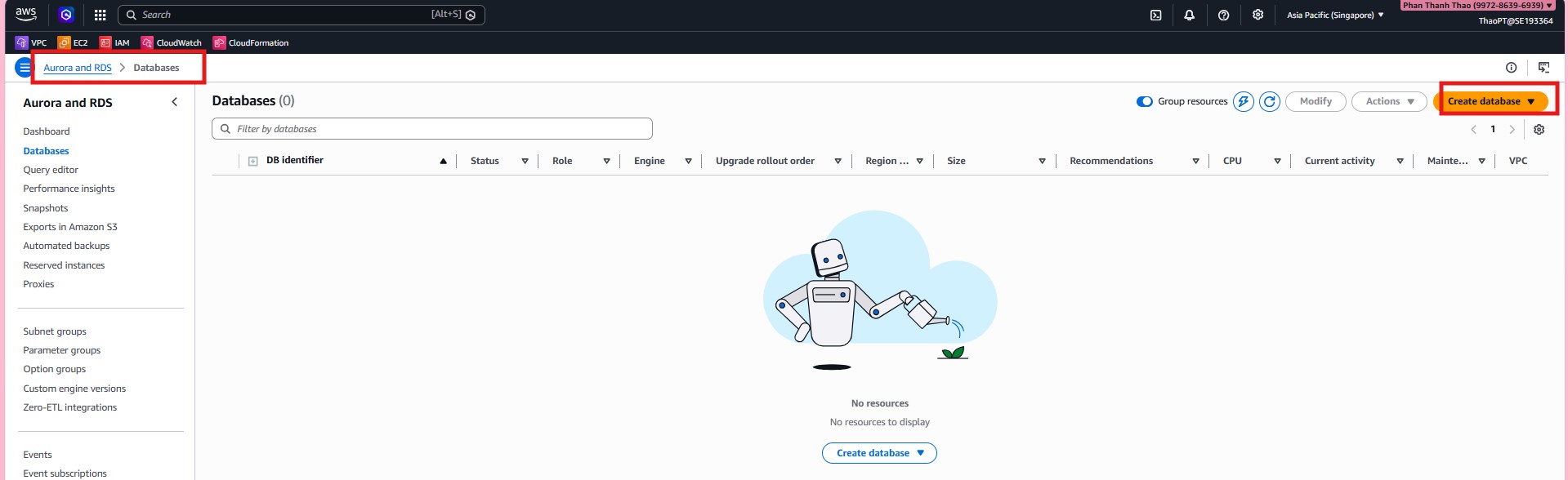Refresh the databases list

click(1269, 101)
